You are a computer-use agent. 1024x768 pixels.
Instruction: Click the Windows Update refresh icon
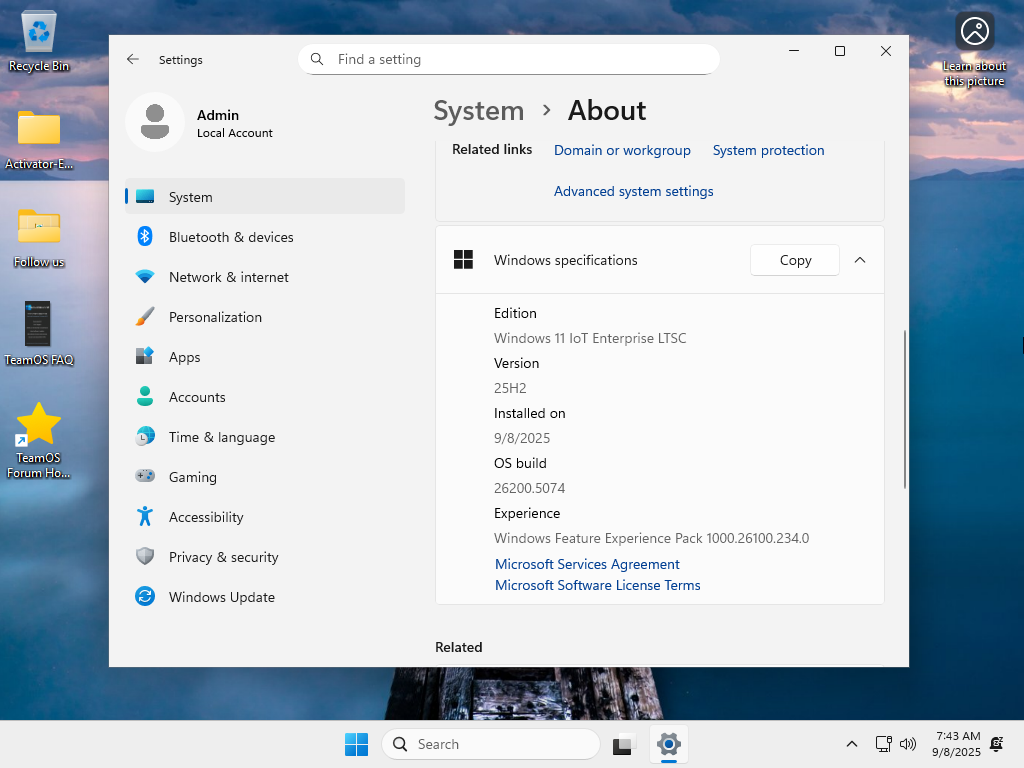(145, 596)
